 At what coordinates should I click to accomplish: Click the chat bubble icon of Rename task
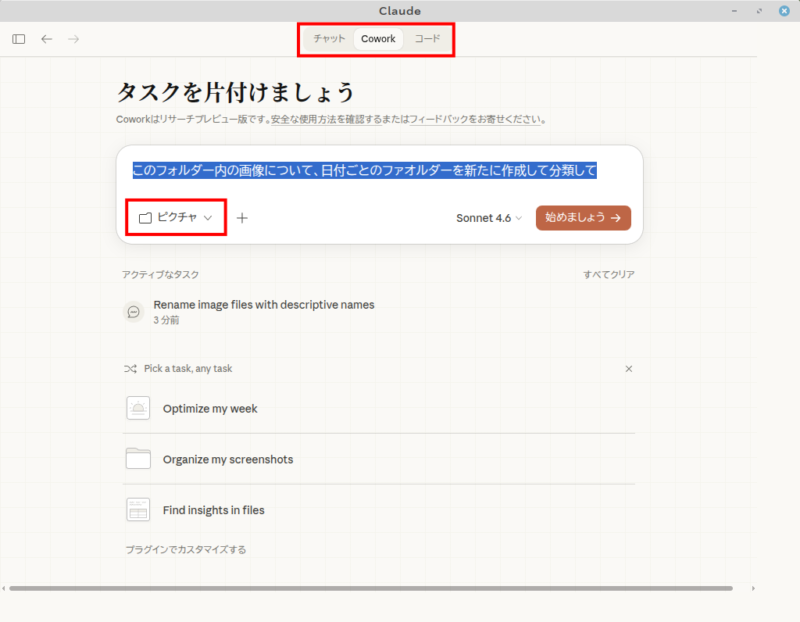(x=134, y=312)
